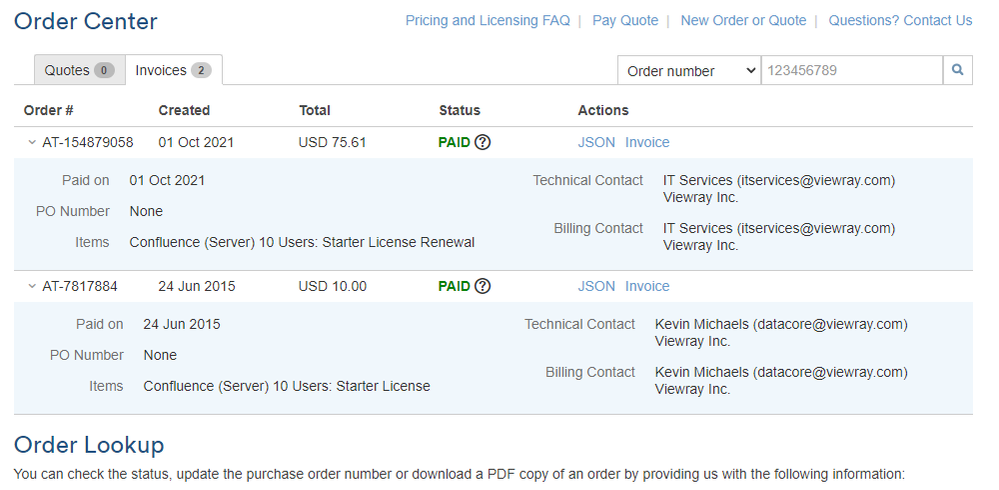999x490 pixels.
Task: Click help icon beside PAID for AT-7817884
Action: pyautogui.click(x=483, y=286)
